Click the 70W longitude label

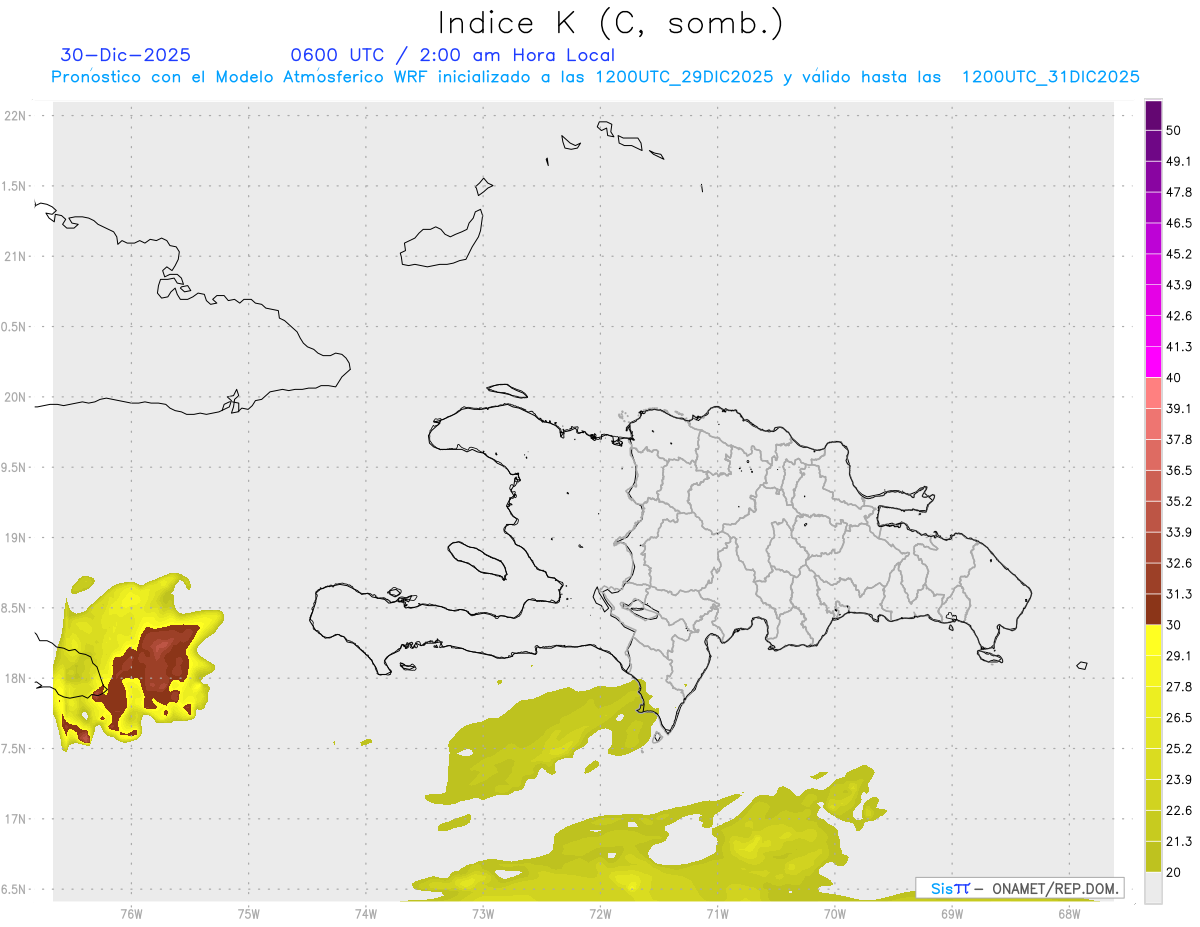pyautogui.click(x=835, y=913)
